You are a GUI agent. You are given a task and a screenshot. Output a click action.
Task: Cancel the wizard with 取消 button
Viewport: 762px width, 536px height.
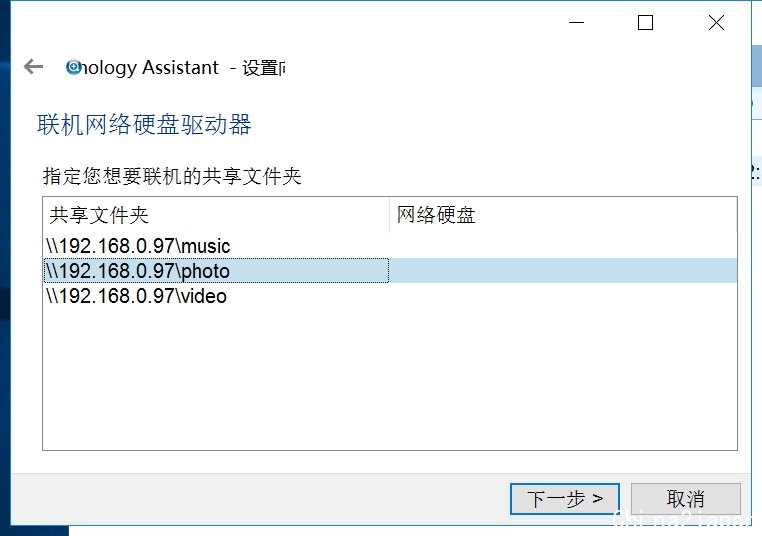coord(686,499)
